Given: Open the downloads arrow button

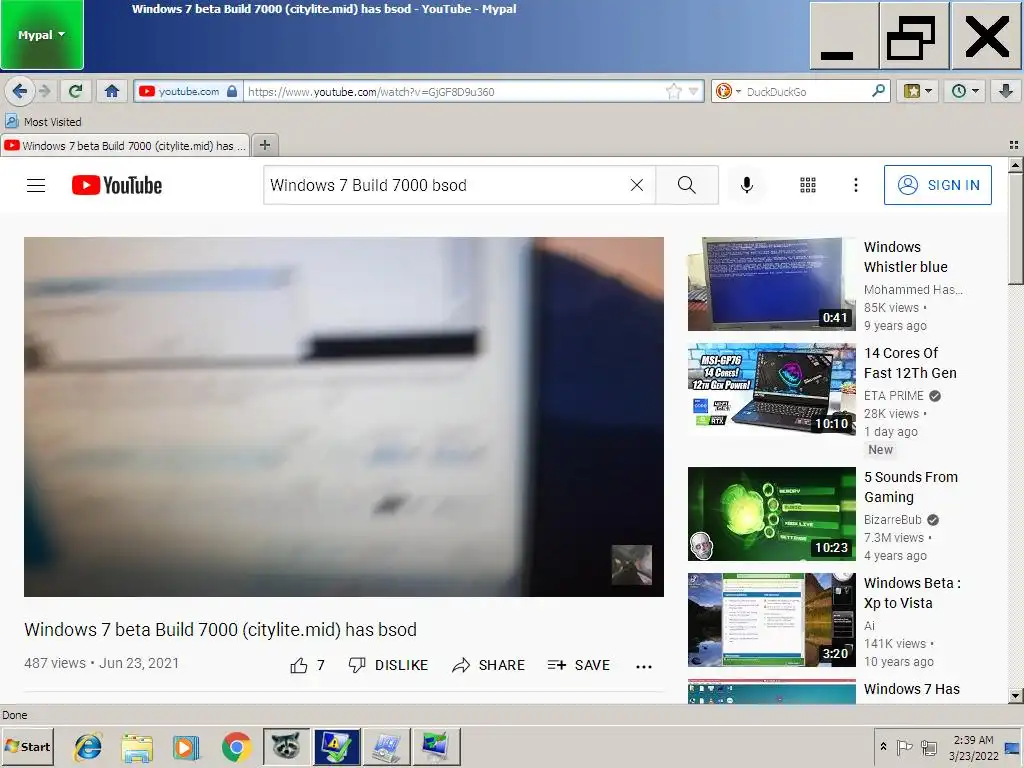Looking at the screenshot, I should coord(1006,91).
